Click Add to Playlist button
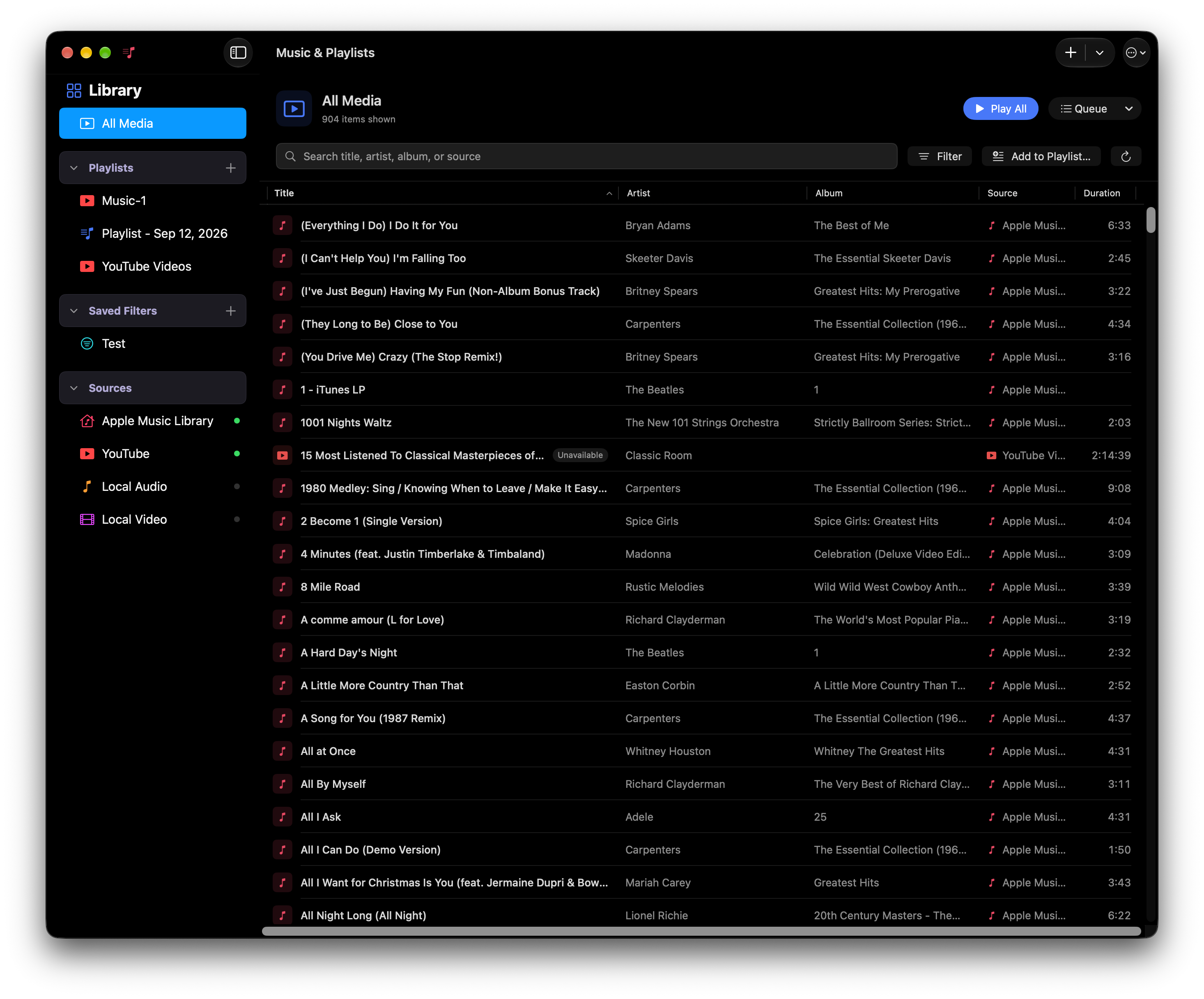 [1041, 157]
